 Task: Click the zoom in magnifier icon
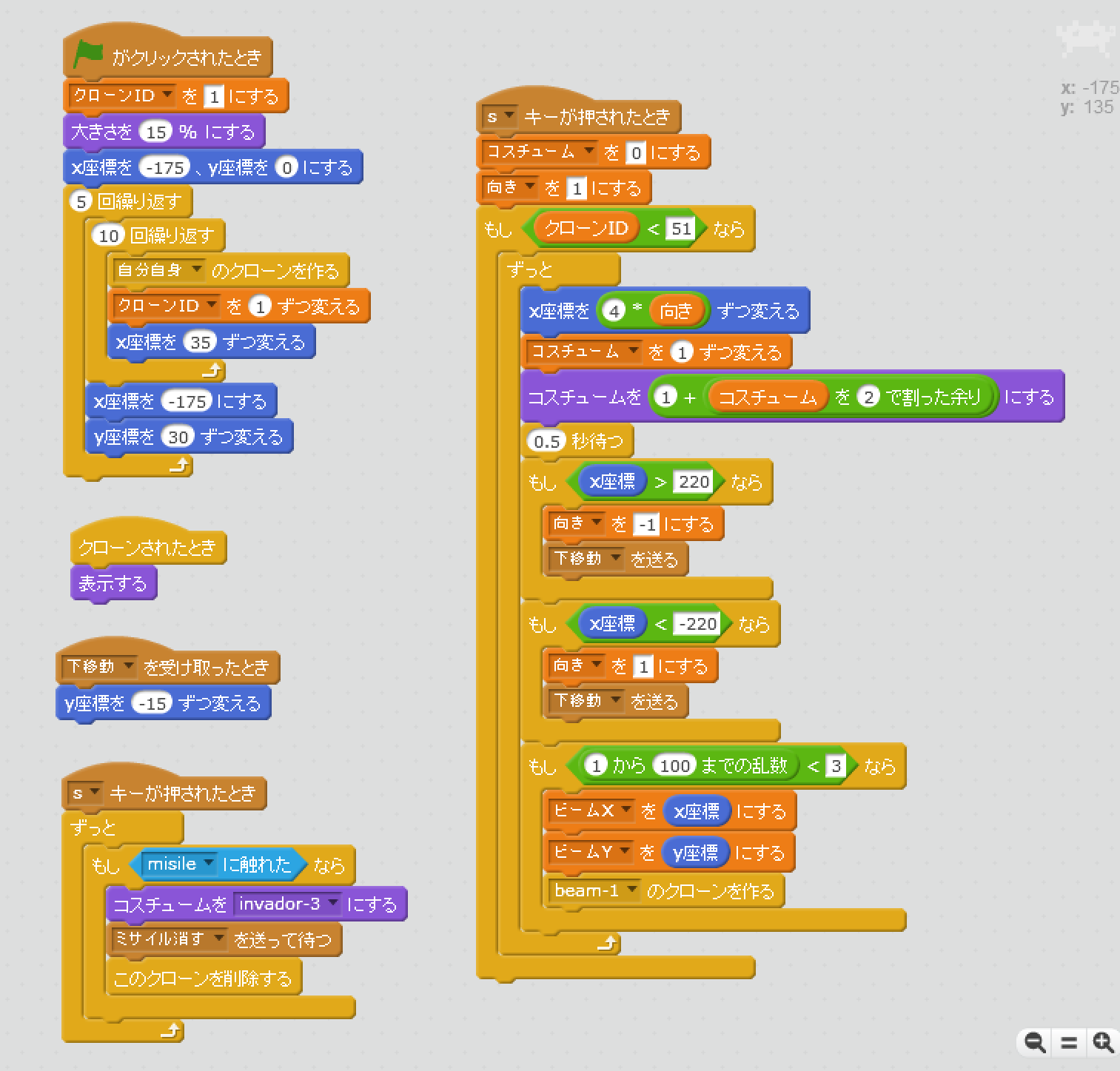tap(1103, 1042)
